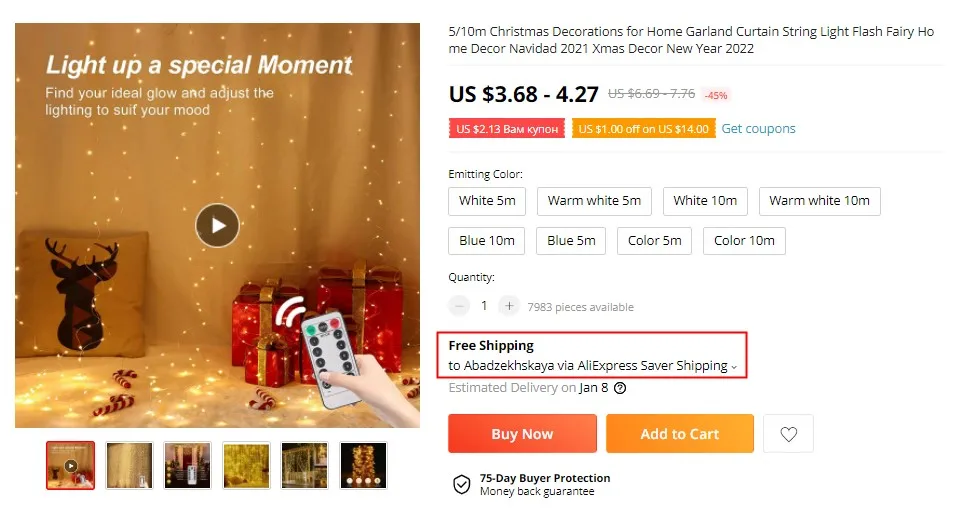Pick the Color 10m variant

744,241
